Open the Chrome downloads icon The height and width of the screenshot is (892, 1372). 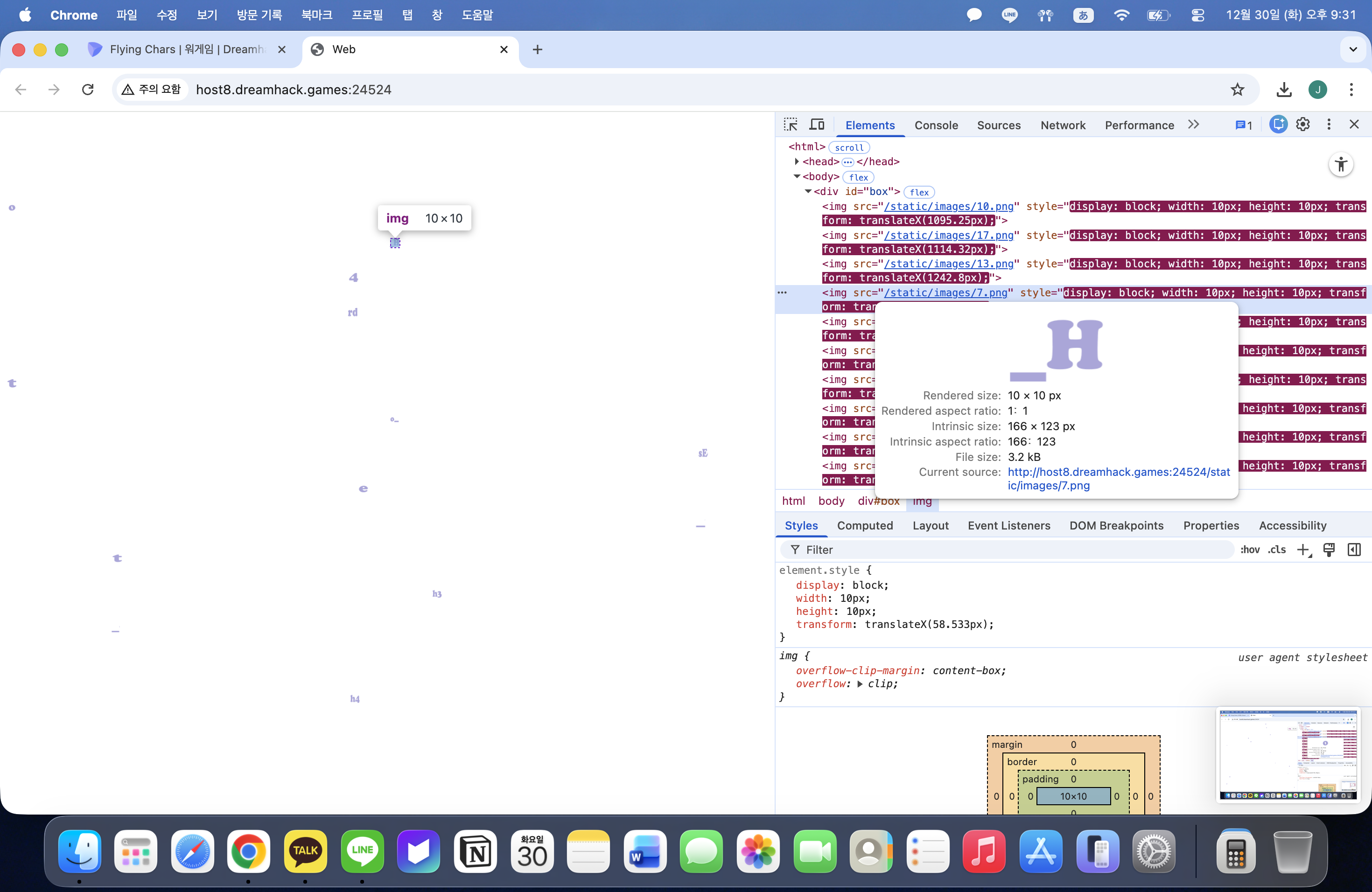pos(1284,89)
